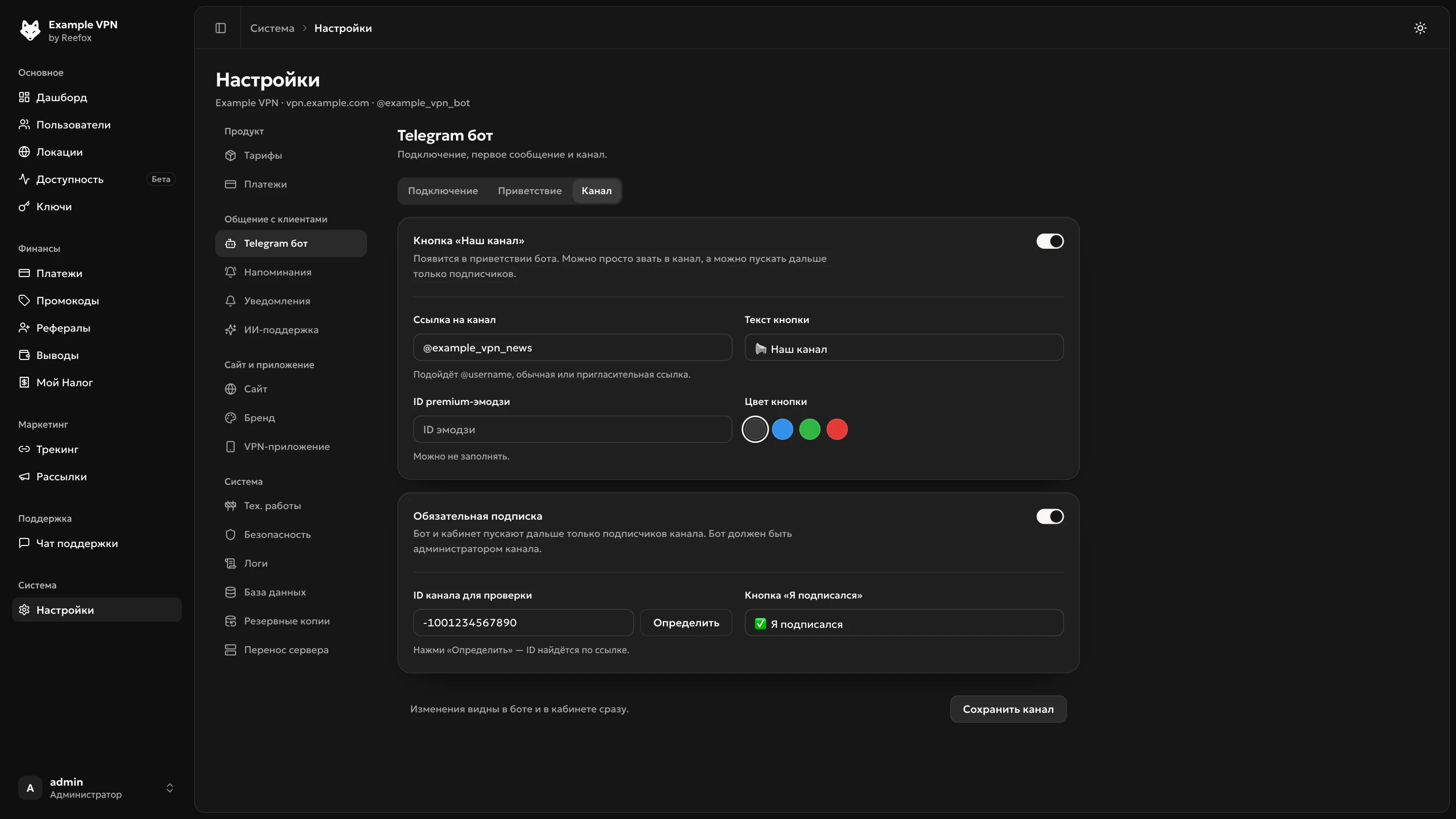The image size is (1456, 819).
Task: Toggle Кнопка «Наш канал» switch
Action: 1050,241
